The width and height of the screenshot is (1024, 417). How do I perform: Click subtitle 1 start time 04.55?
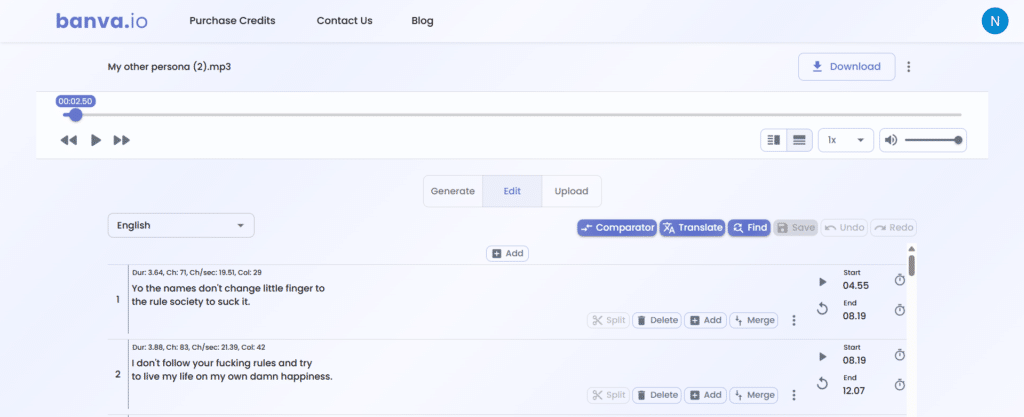coord(856,286)
